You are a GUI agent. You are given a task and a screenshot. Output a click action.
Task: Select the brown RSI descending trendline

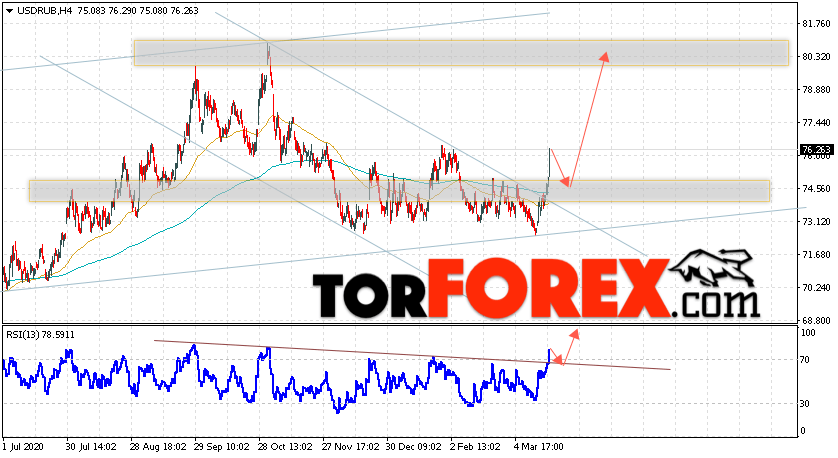(x=412, y=355)
